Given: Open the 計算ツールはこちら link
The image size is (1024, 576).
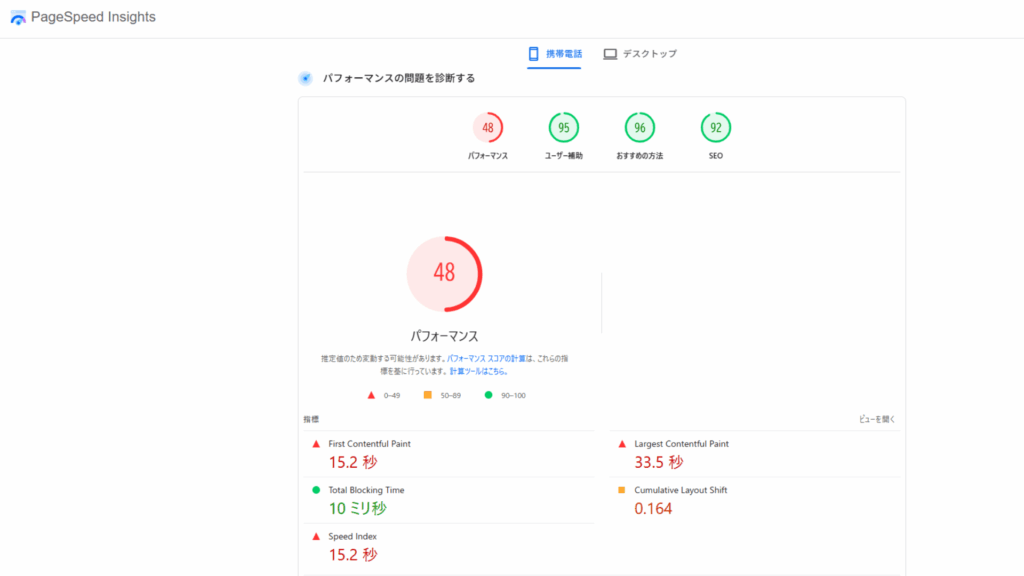Looking at the screenshot, I should [478, 371].
